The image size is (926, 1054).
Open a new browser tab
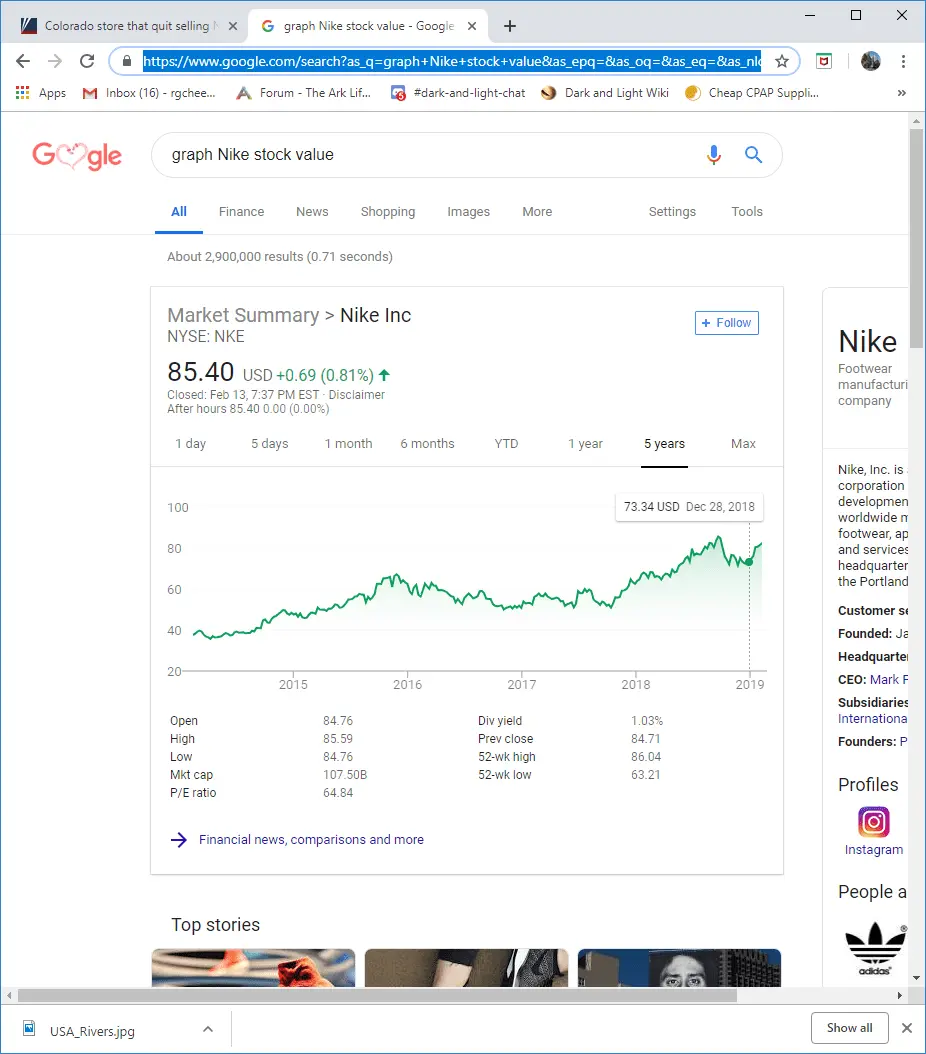pyautogui.click(x=510, y=26)
